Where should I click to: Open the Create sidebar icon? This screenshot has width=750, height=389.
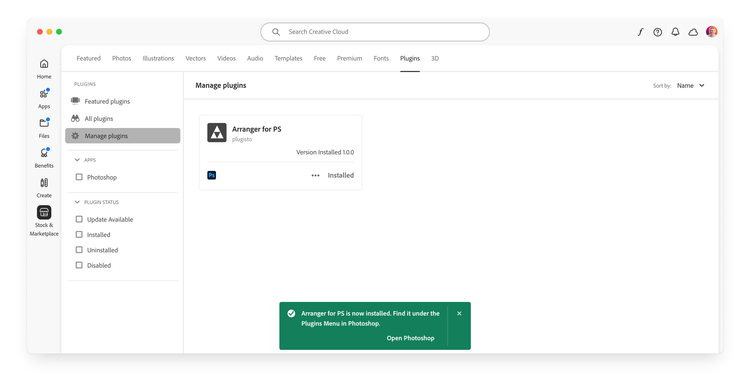point(44,182)
